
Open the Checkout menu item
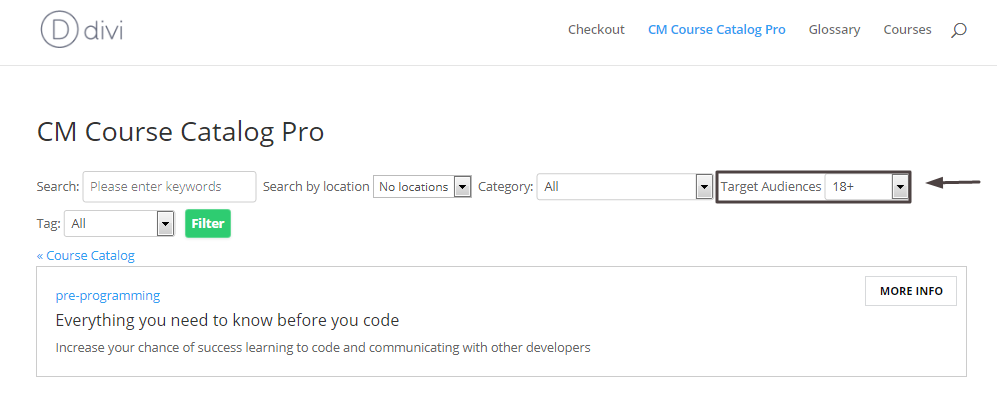click(596, 29)
